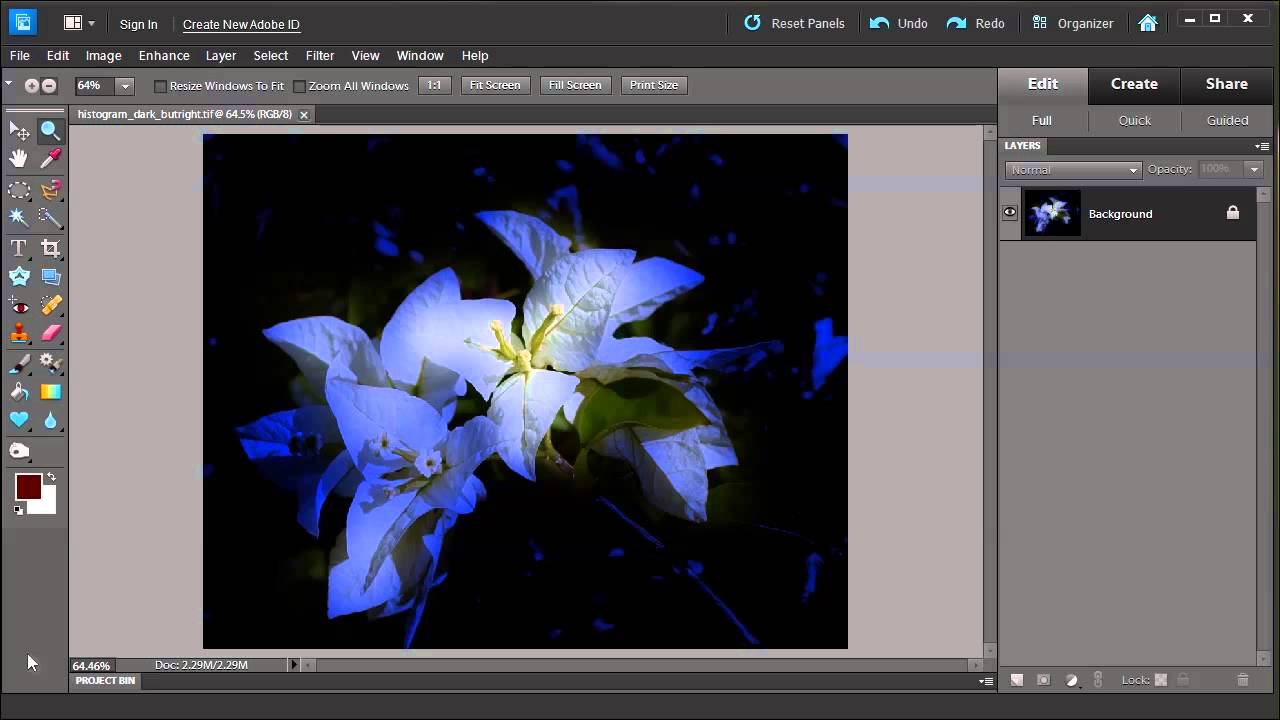Screen dimensions: 1280x720
Task: Enable Resize Windows To Fit checkbox
Action: 160,86
